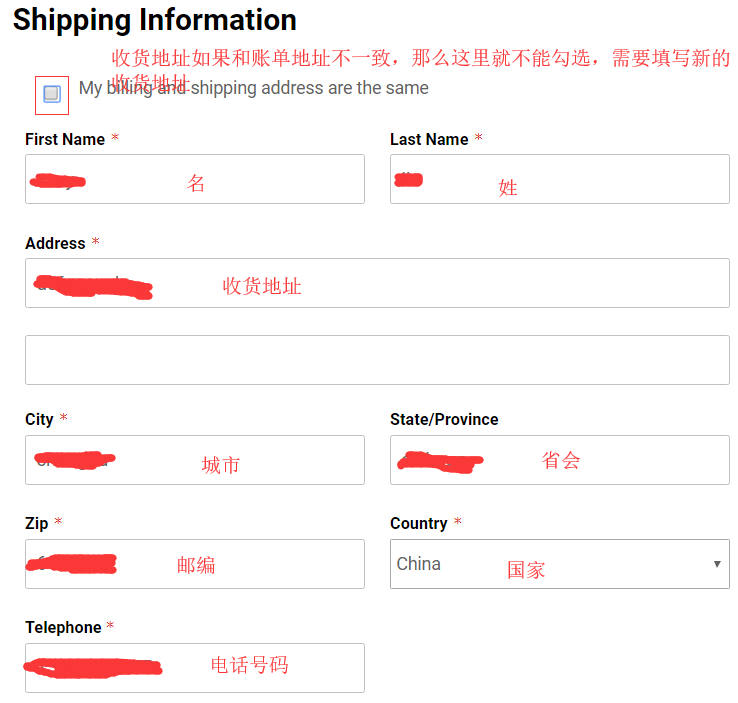Click the 'State/Province' field label
The width and height of the screenshot is (738, 703).
coord(444,420)
